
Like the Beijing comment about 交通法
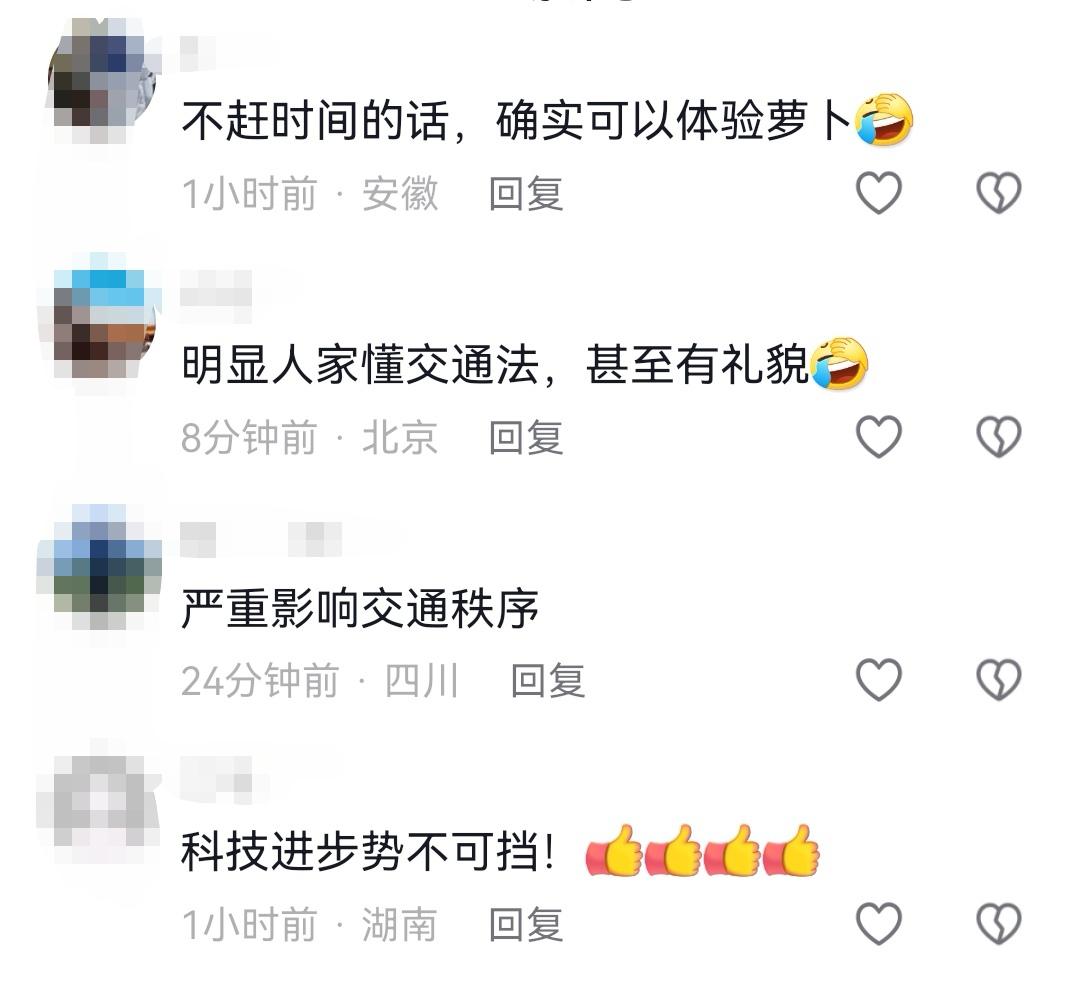click(878, 437)
